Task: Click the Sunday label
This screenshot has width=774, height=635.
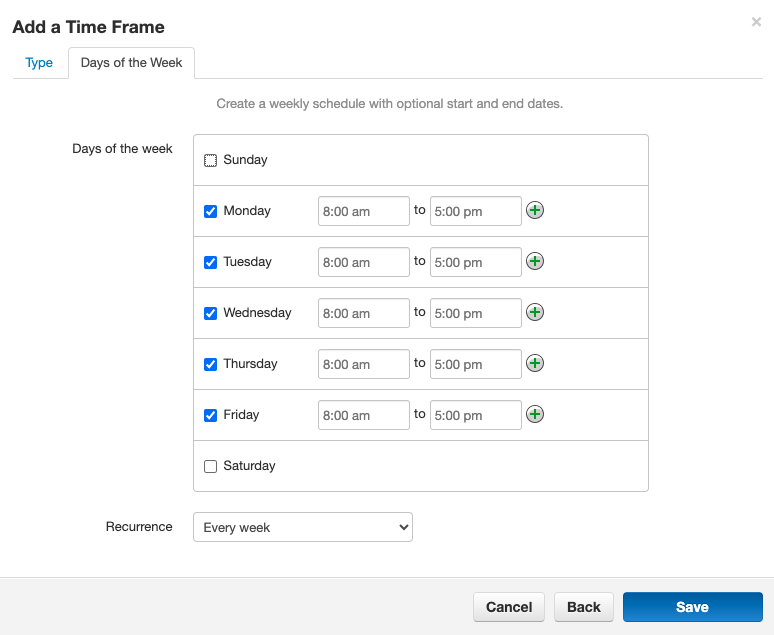Action: click(x=245, y=160)
